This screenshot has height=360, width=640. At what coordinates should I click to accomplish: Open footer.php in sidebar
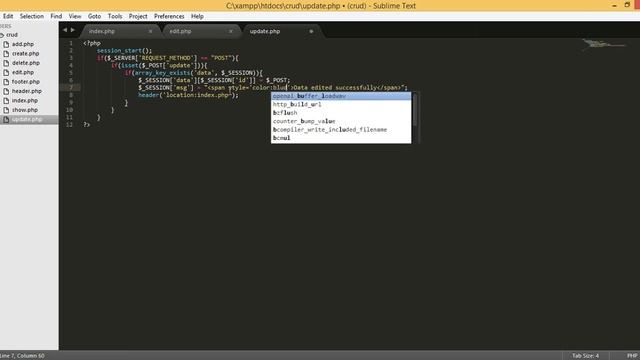[26, 82]
